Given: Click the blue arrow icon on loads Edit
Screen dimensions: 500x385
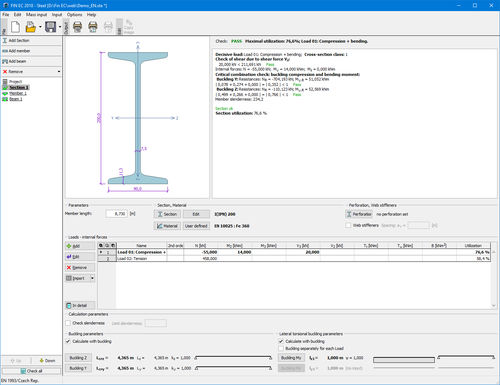Looking at the screenshot, I should click(69, 257).
